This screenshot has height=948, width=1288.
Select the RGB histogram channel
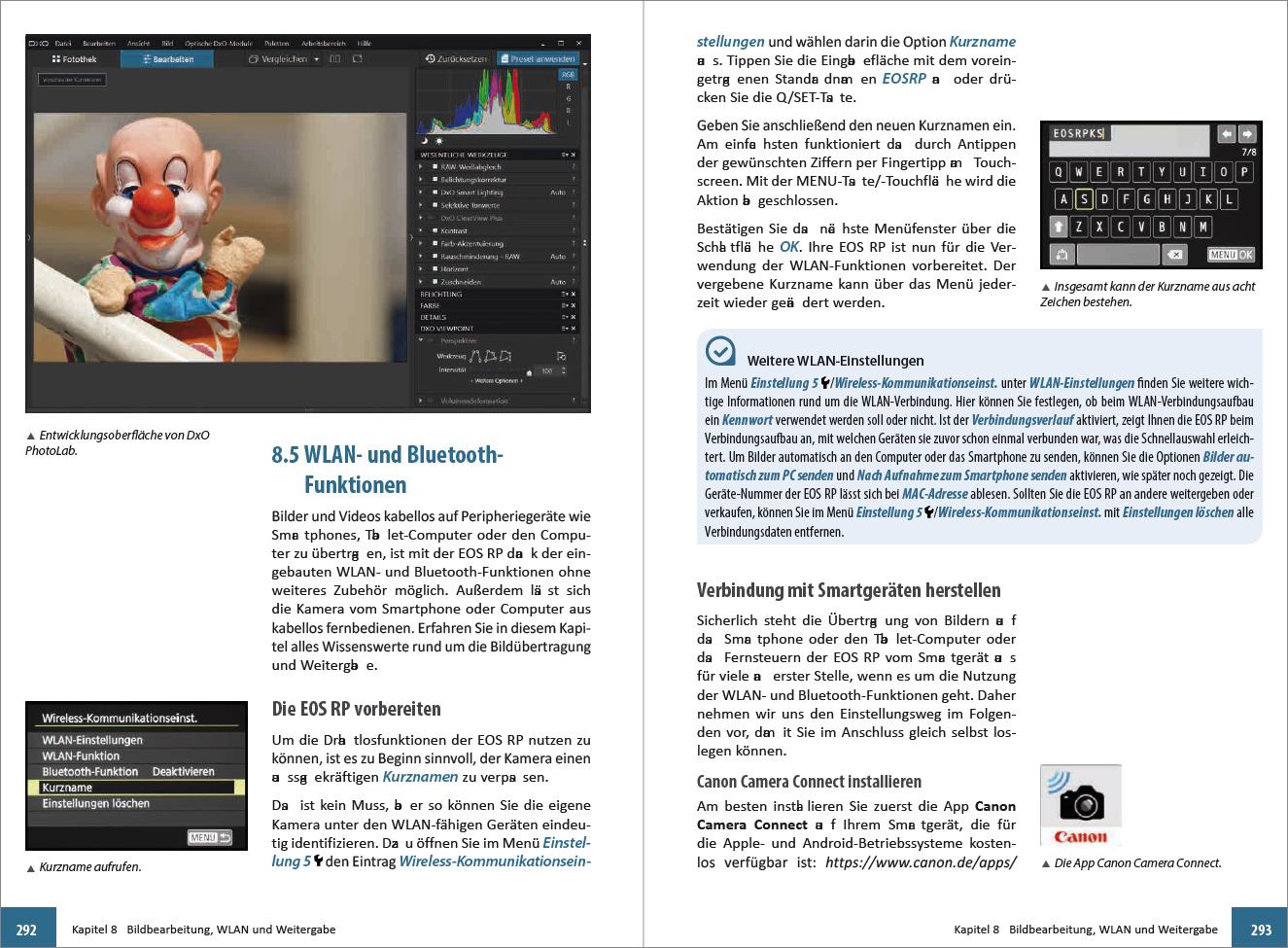point(569,75)
